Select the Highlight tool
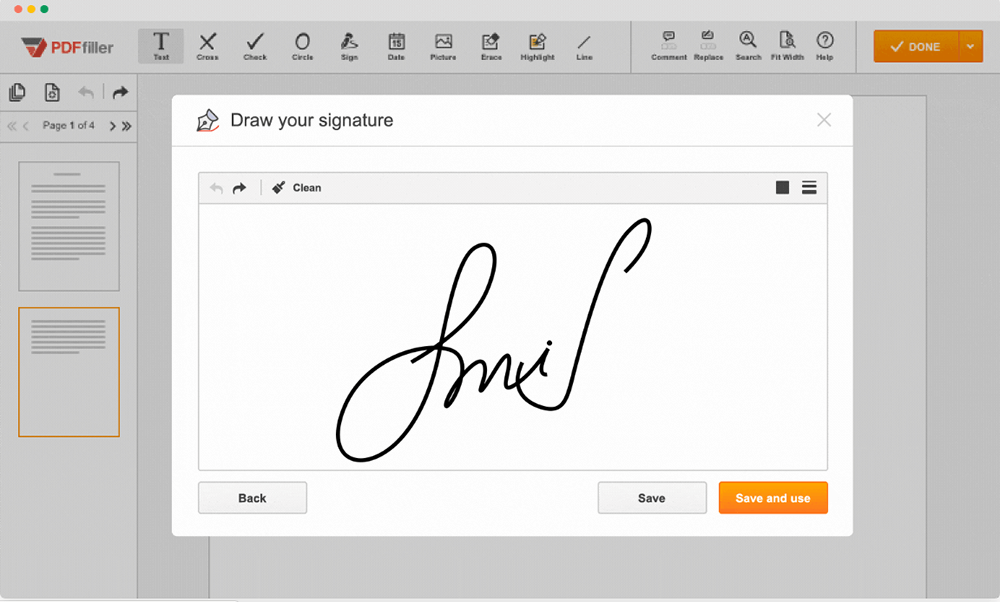 click(x=537, y=46)
